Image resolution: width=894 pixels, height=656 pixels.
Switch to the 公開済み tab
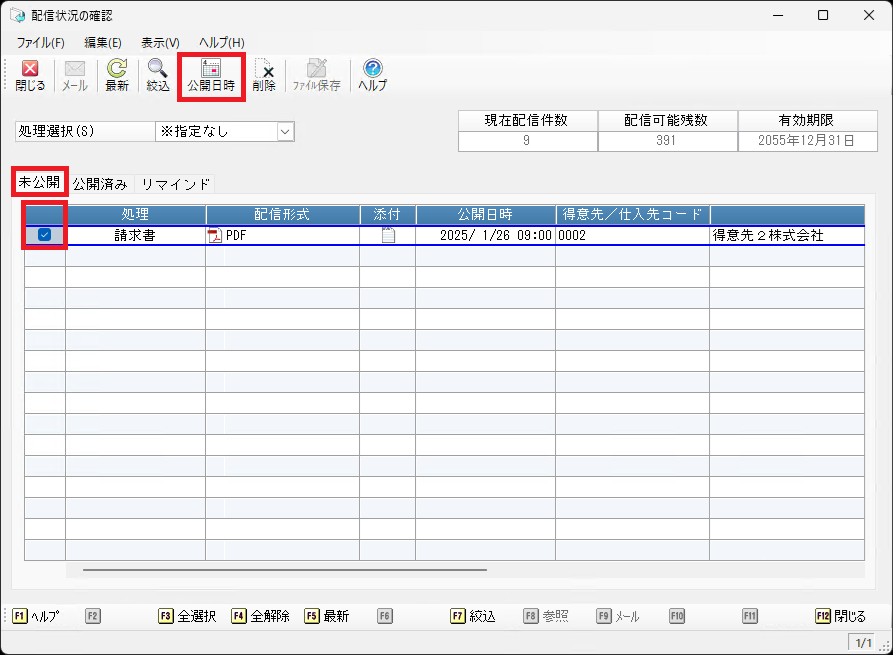point(100,184)
